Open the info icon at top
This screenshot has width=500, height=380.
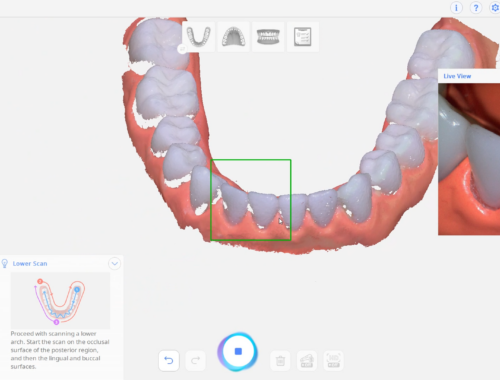(x=456, y=7)
